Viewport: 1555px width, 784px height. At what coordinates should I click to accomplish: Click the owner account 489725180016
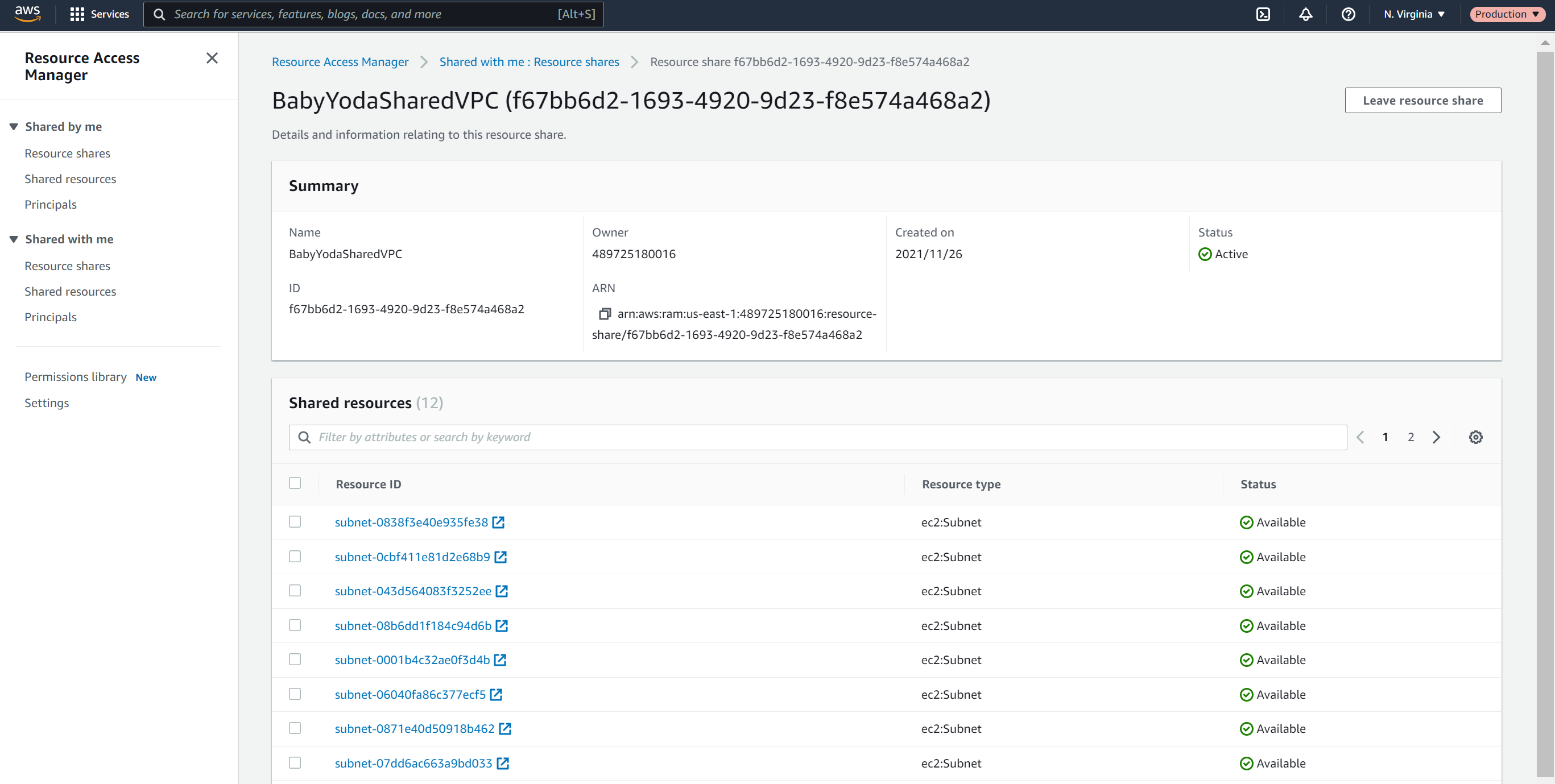point(634,254)
